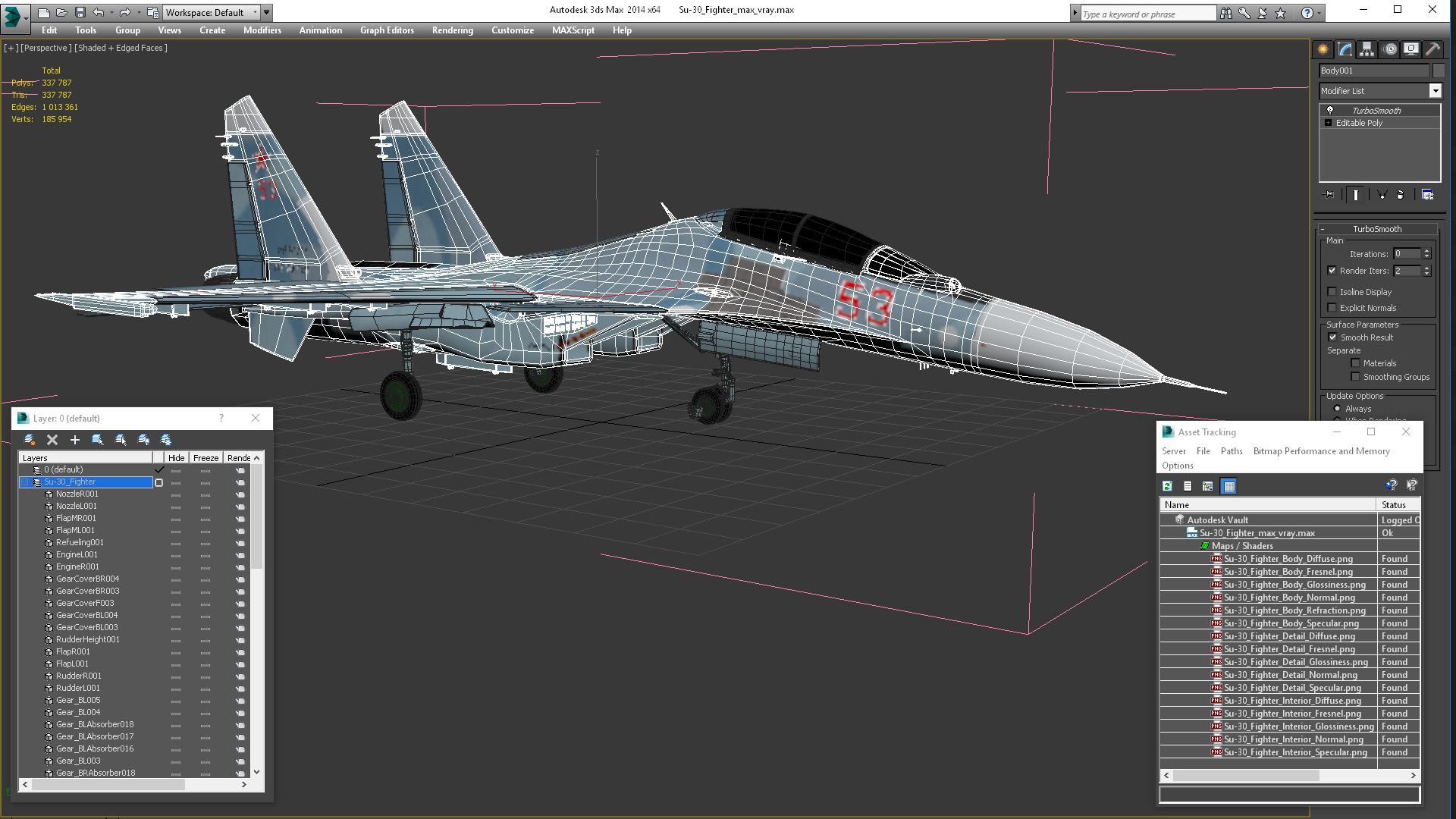Click Refresh icon in Asset Tracking
This screenshot has height=819, width=1456.
tap(1168, 486)
